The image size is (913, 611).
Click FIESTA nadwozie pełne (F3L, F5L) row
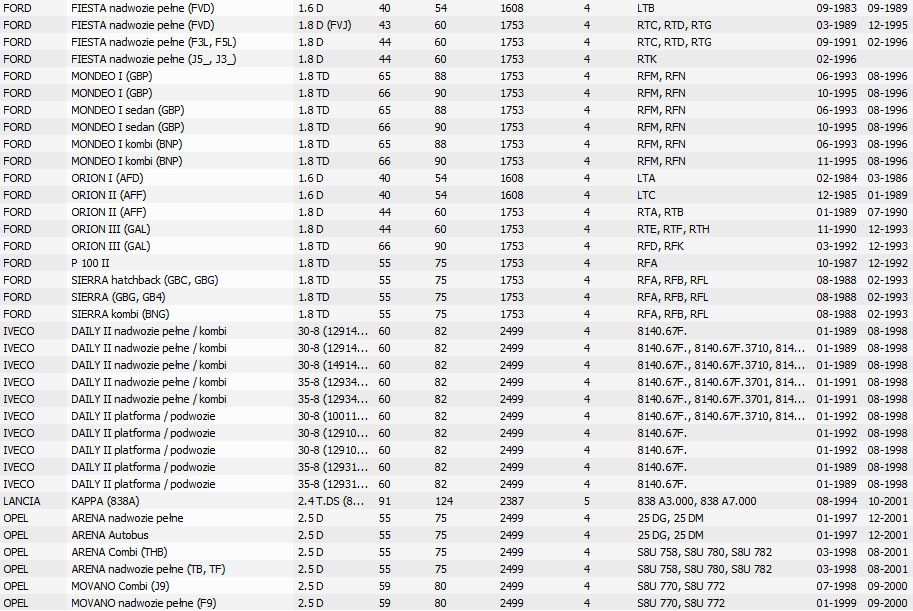click(x=456, y=42)
